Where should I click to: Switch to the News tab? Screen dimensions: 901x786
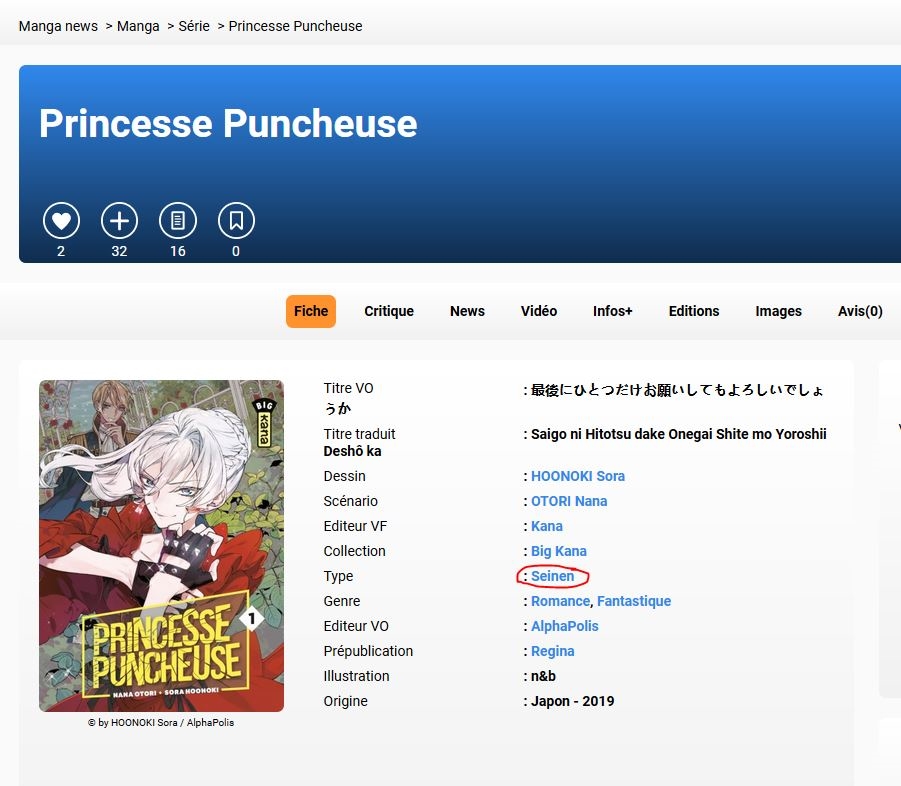coord(467,311)
